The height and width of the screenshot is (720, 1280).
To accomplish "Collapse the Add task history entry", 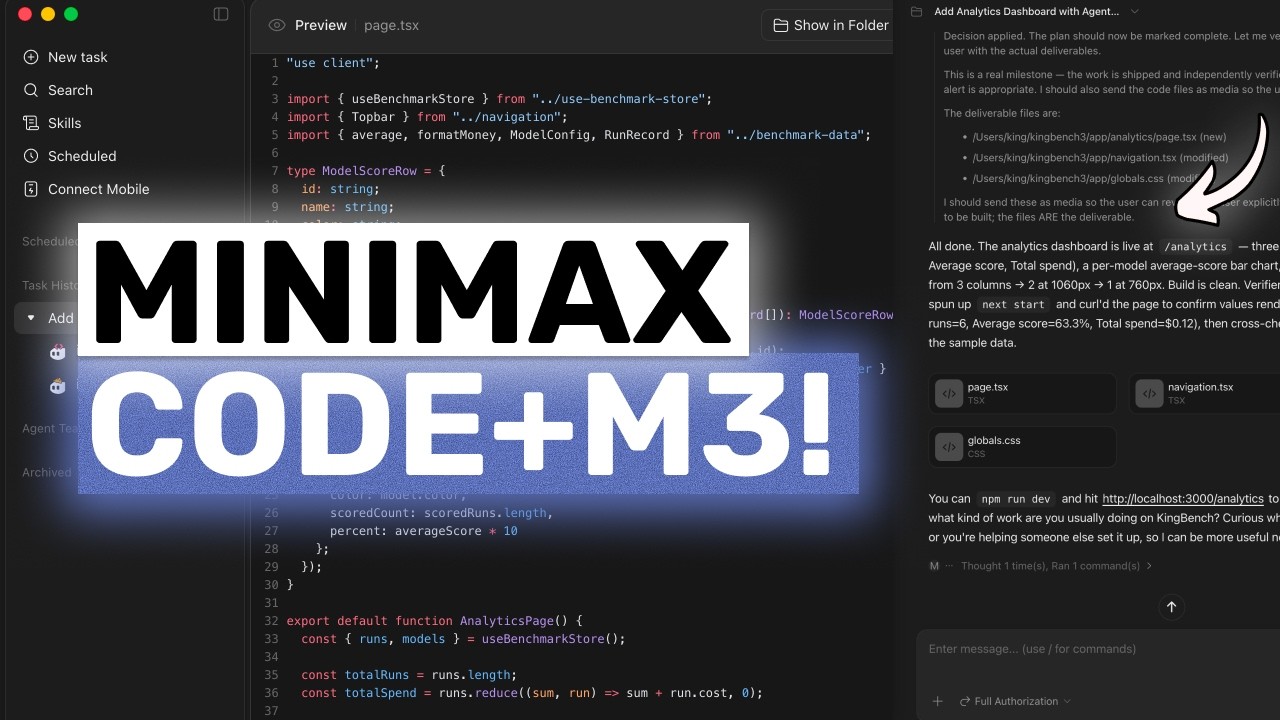I will [31, 318].
